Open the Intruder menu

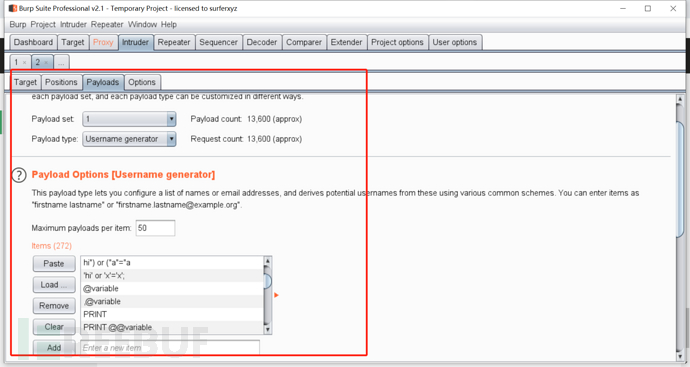coord(73,24)
